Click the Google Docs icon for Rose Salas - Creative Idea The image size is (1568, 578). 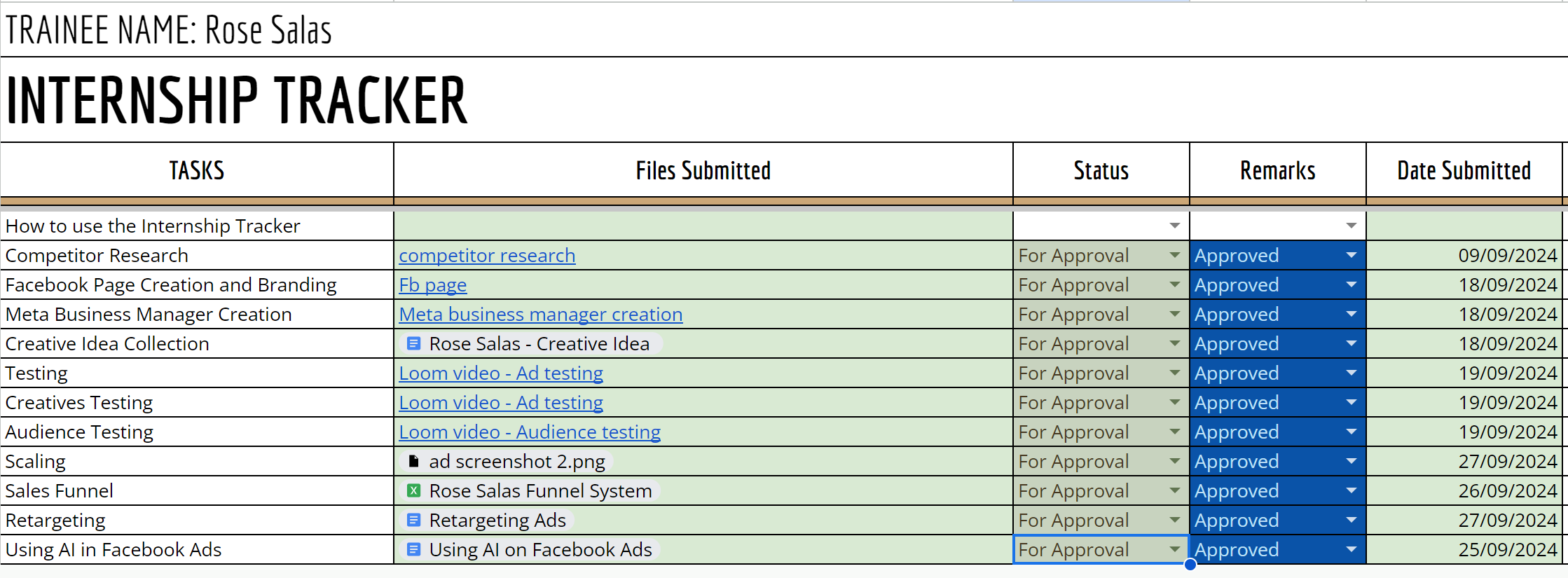point(414,344)
